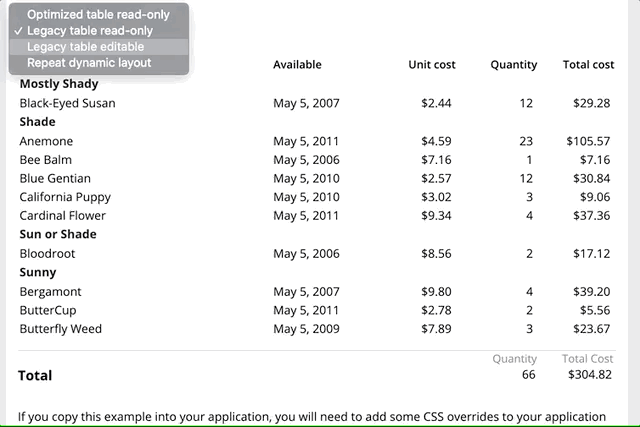
Task: Click the Total cost column header
Action: pyautogui.click(x=588, y=64)
